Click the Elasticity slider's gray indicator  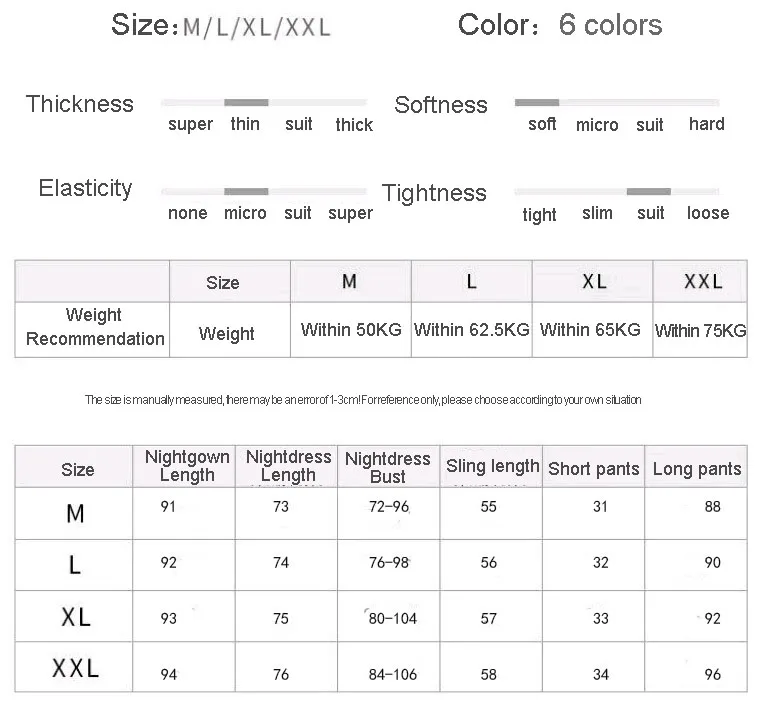[246, 190]
